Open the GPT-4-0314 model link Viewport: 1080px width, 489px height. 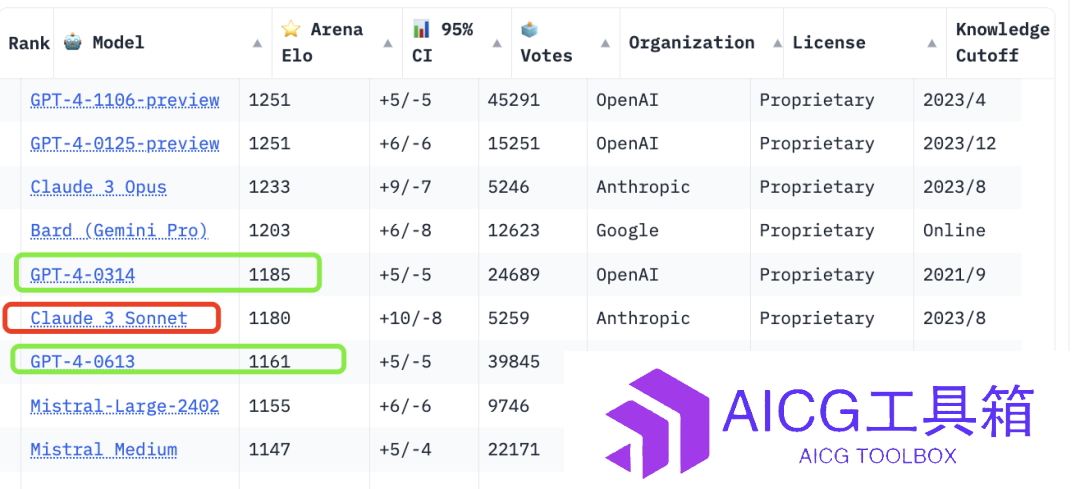[83, 275]
